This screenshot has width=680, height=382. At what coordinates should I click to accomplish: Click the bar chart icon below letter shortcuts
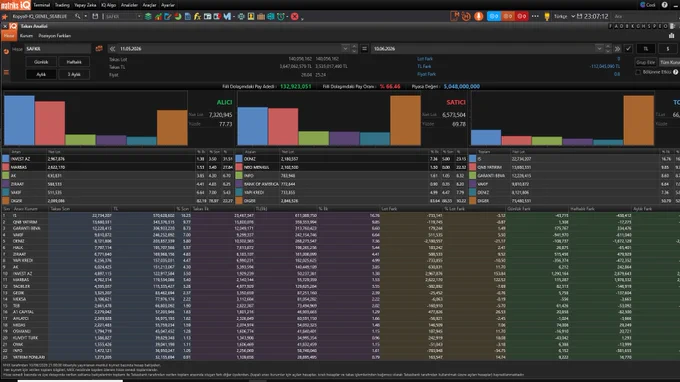pyautogui.click(x=671, y=36)
